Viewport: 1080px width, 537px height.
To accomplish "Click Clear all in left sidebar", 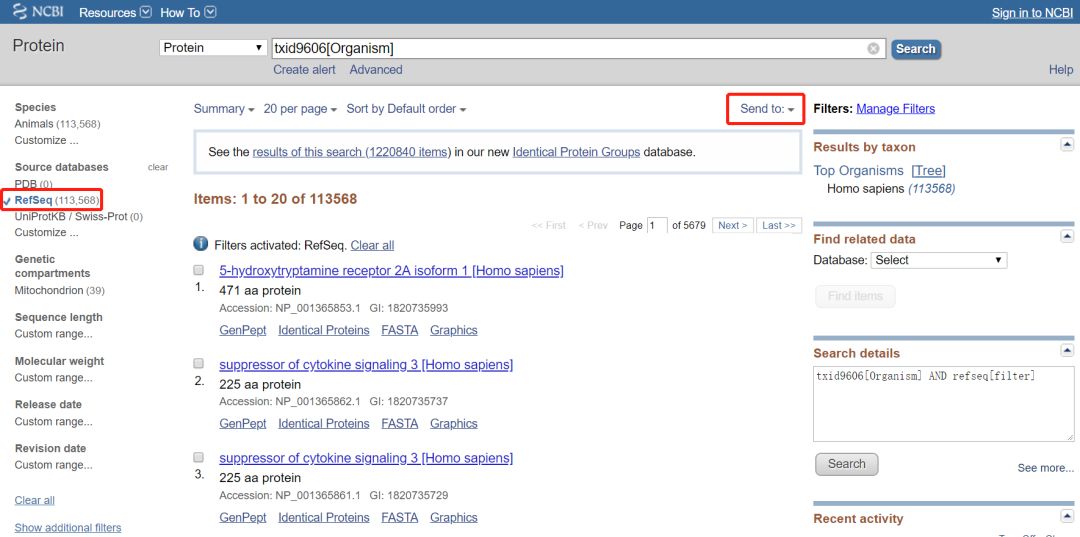I will click(x=34, y=501).
